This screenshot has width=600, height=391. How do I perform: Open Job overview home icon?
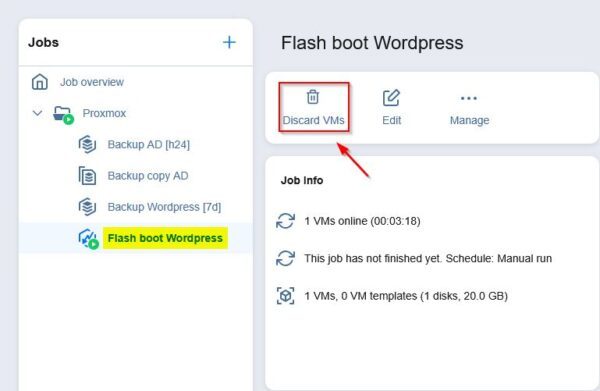pyautogui.click(x=40, y=82)
